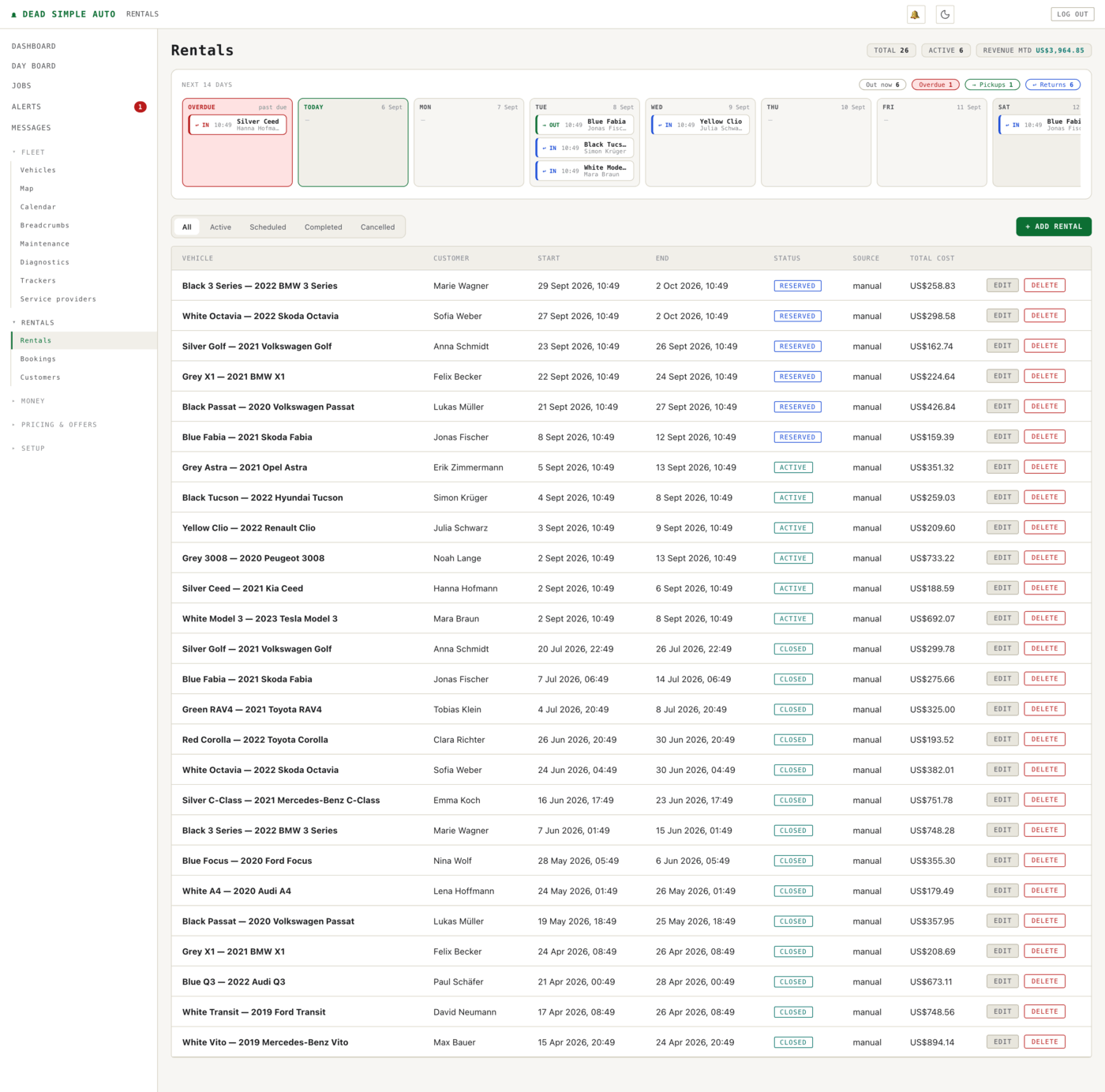
Task: Toggle the Overdue 1 filter chip
Action: [936, 84]
